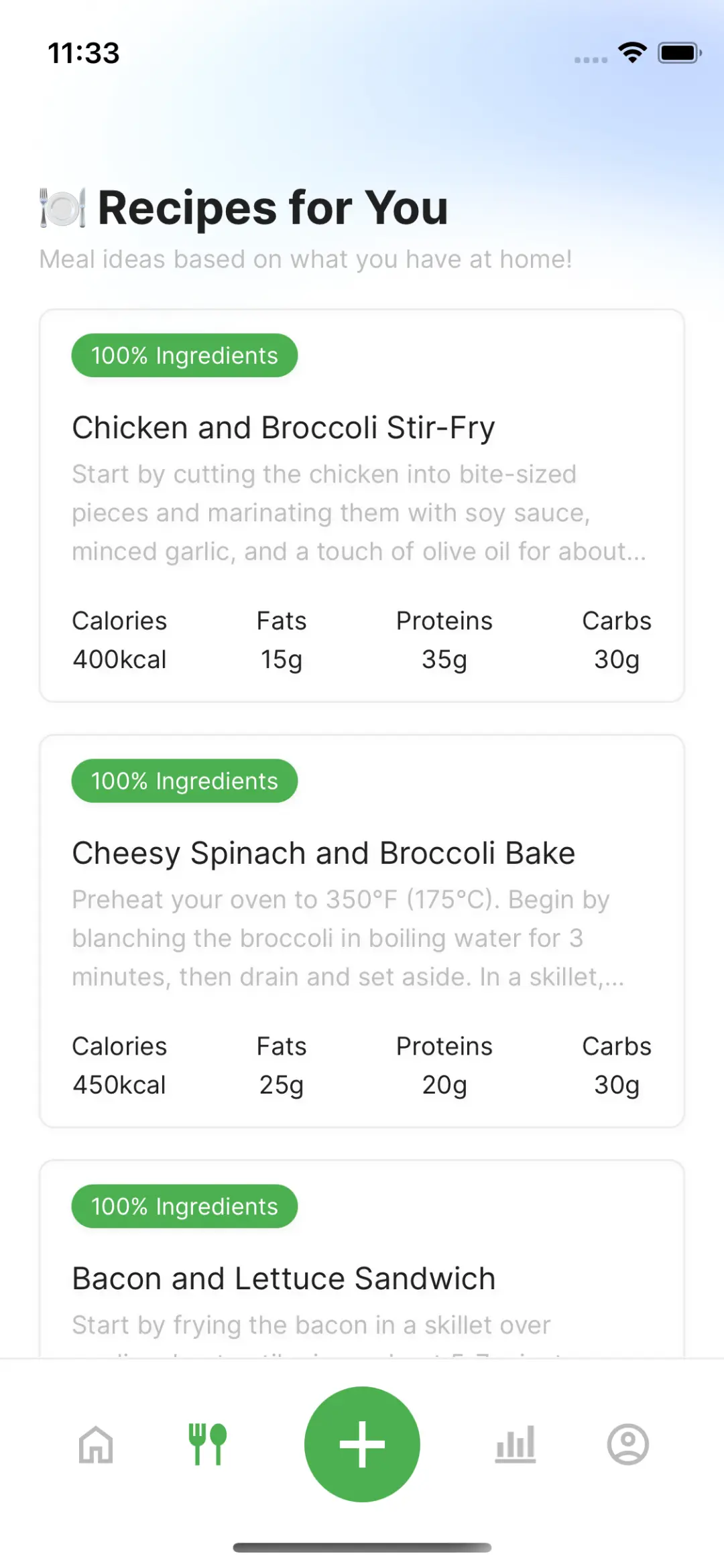Tap the 'Recipes for You' heading
This screenshot has width=724, height=1568.
pyautogui.click(x=273, y=208)
